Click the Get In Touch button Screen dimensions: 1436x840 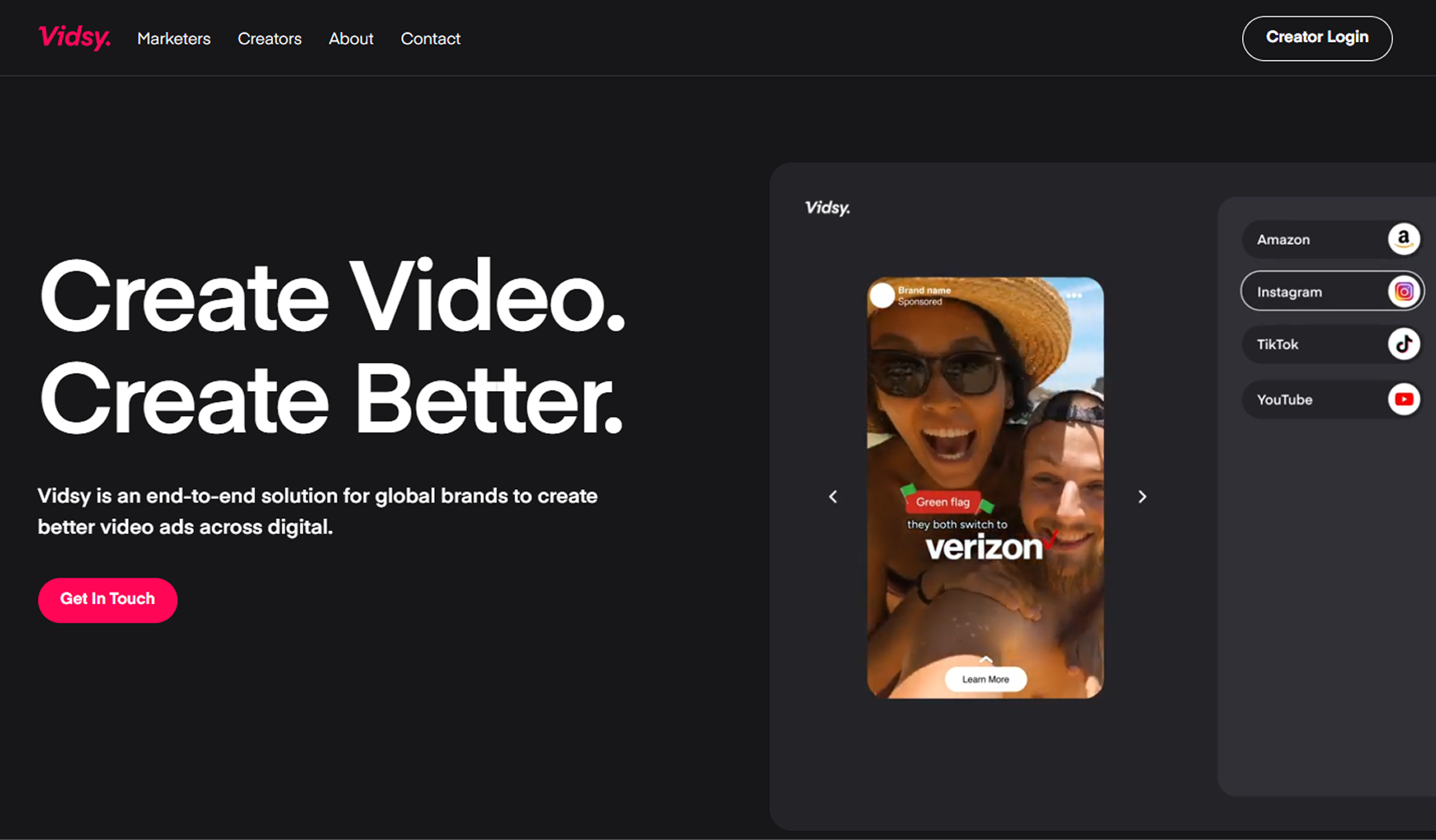(107, 600)
